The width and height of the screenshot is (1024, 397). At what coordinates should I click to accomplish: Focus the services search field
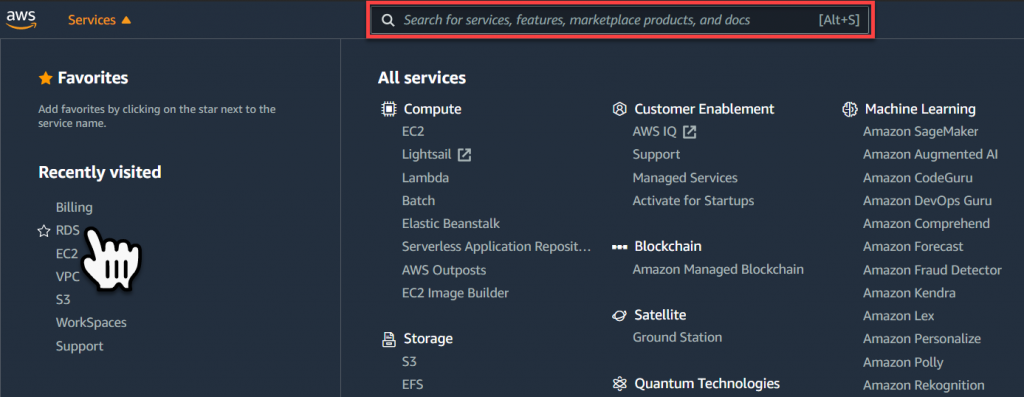[620, 20]
